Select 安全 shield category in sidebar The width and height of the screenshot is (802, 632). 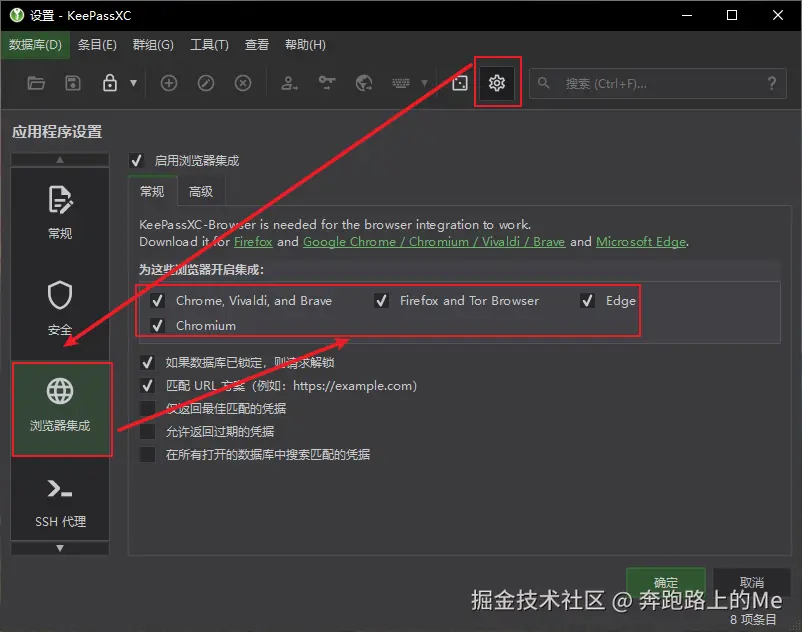[60, 308]
